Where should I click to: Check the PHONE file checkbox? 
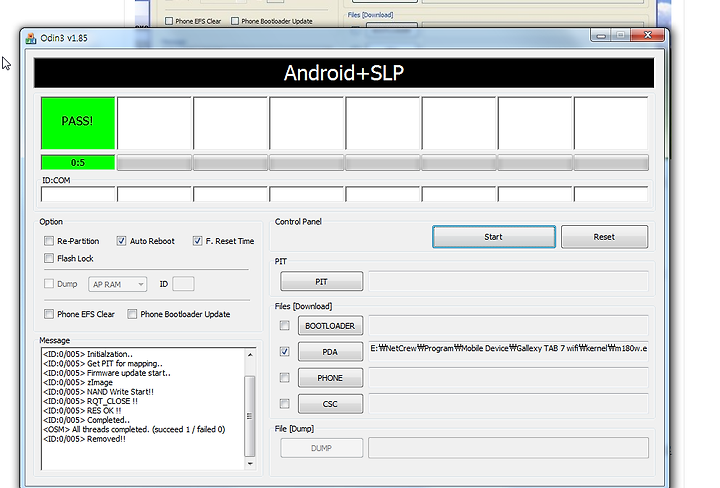[x=285, y=377]
